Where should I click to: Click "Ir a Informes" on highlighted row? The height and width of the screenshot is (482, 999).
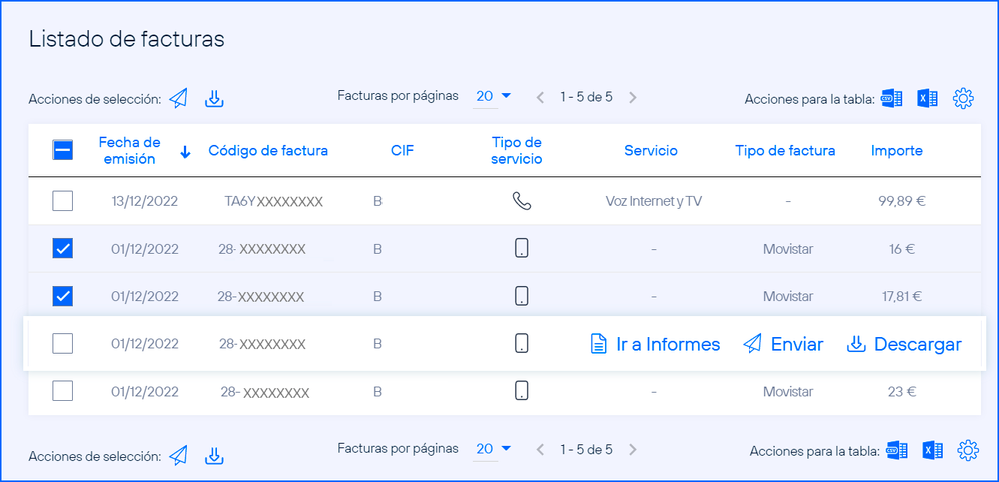(654, 344)
